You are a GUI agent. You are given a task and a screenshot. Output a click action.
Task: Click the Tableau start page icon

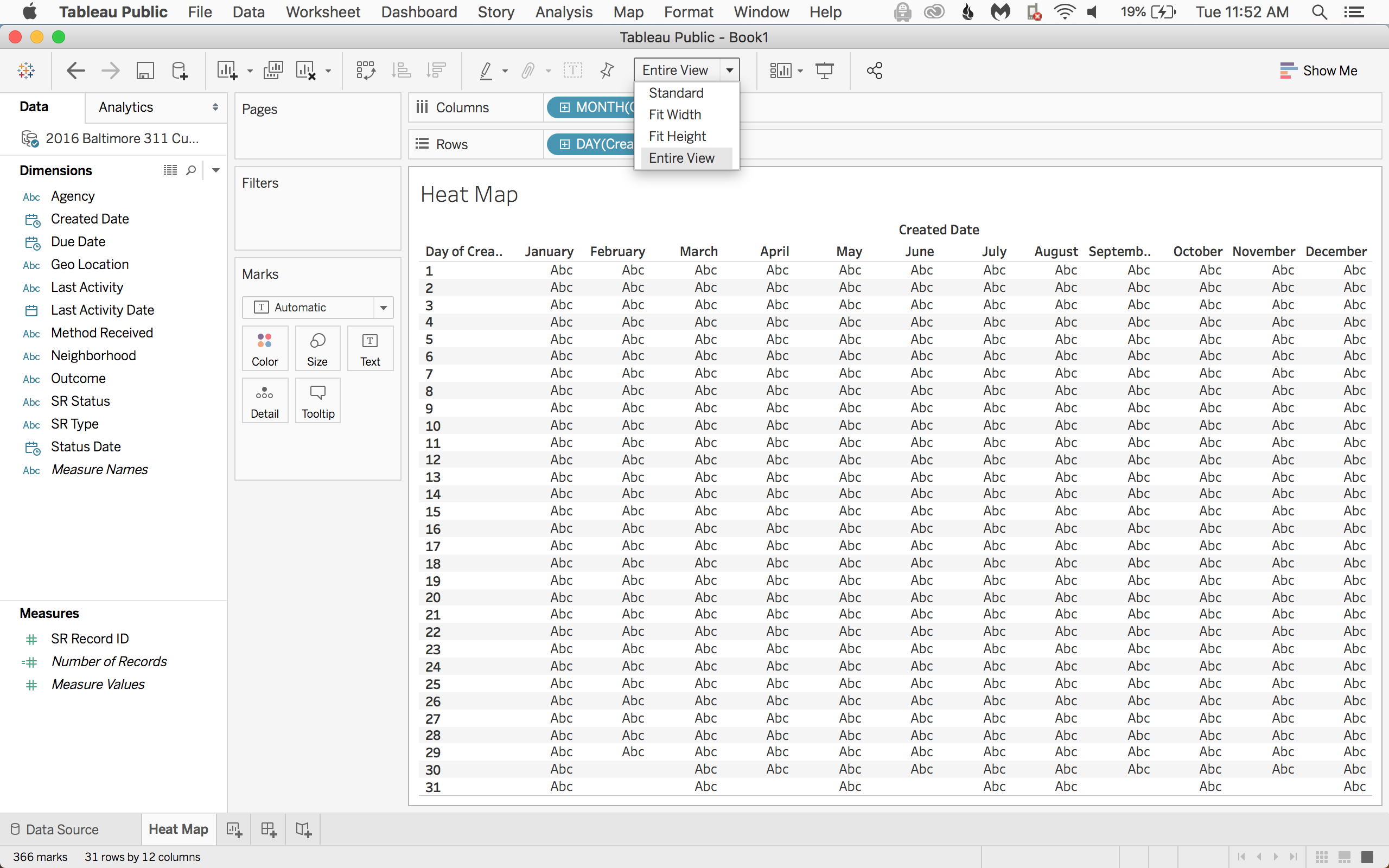tap(26, 71)
